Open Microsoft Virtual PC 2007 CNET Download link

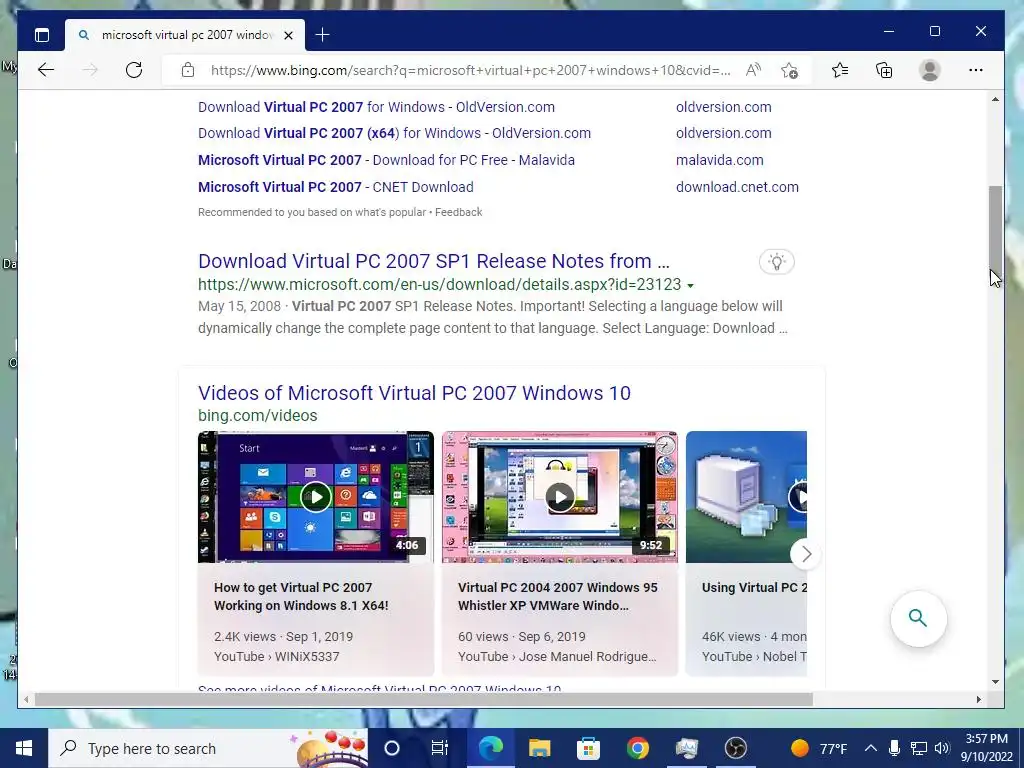336,187
